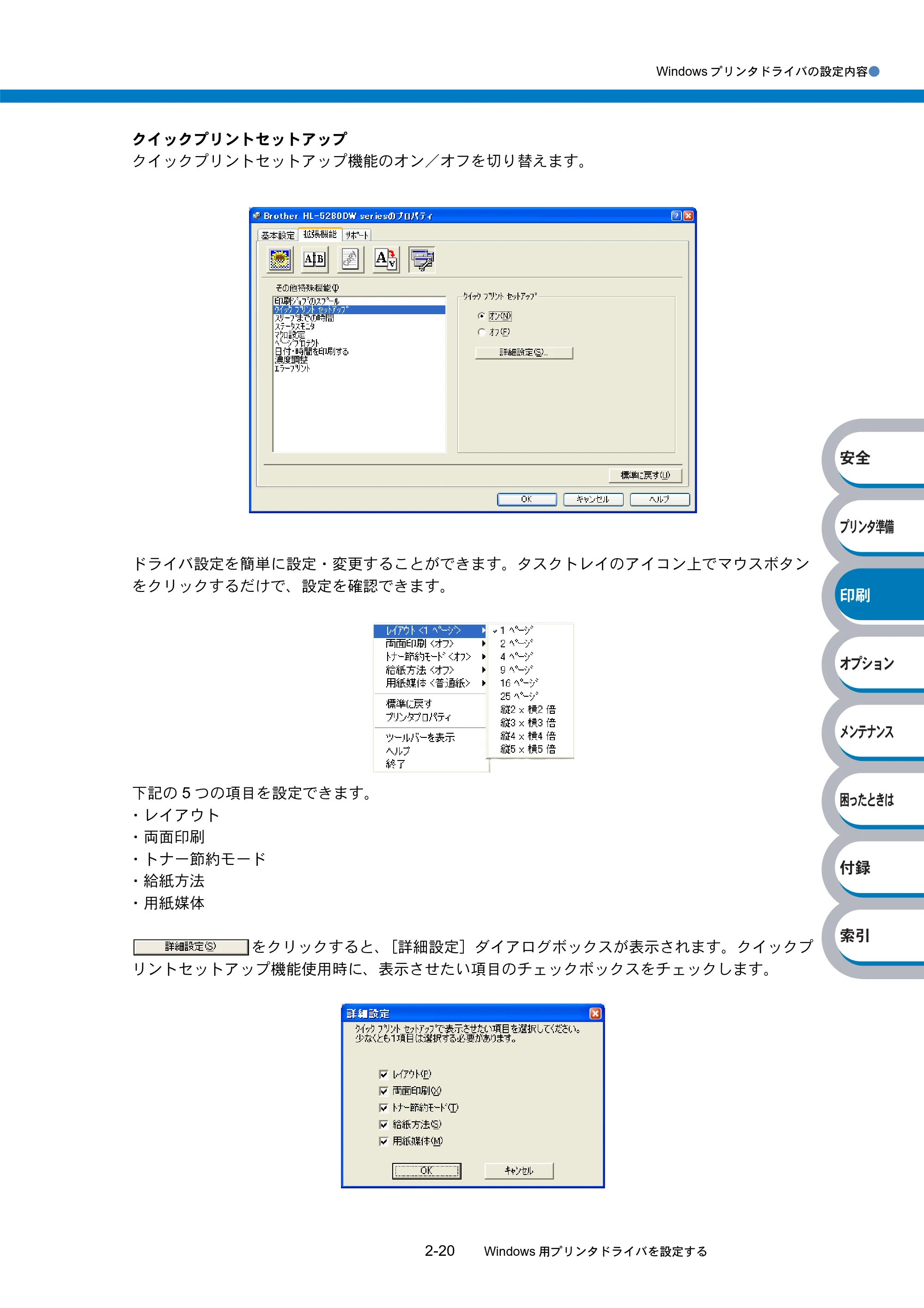This screenshot has width=924, height=1308.
Task: Select the page setting A icon
Action: click(386, 260)
